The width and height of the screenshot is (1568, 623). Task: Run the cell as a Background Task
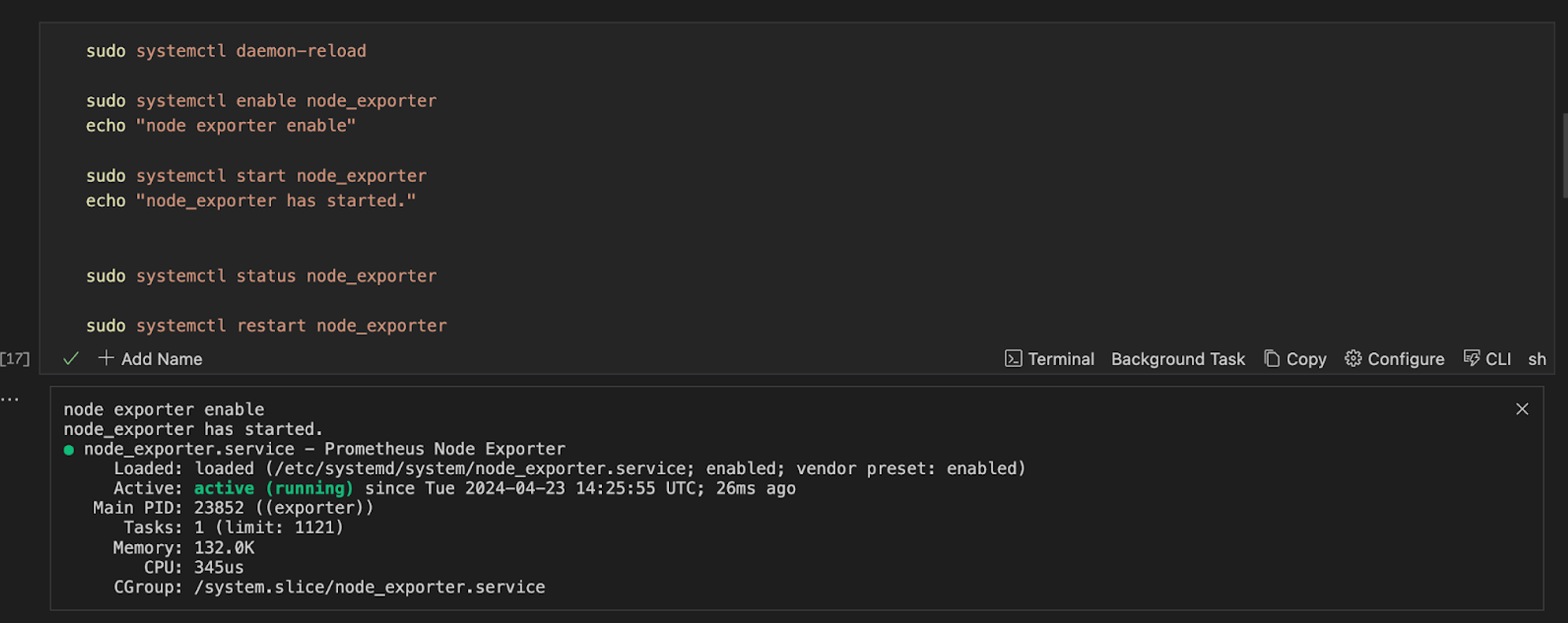1178,358
